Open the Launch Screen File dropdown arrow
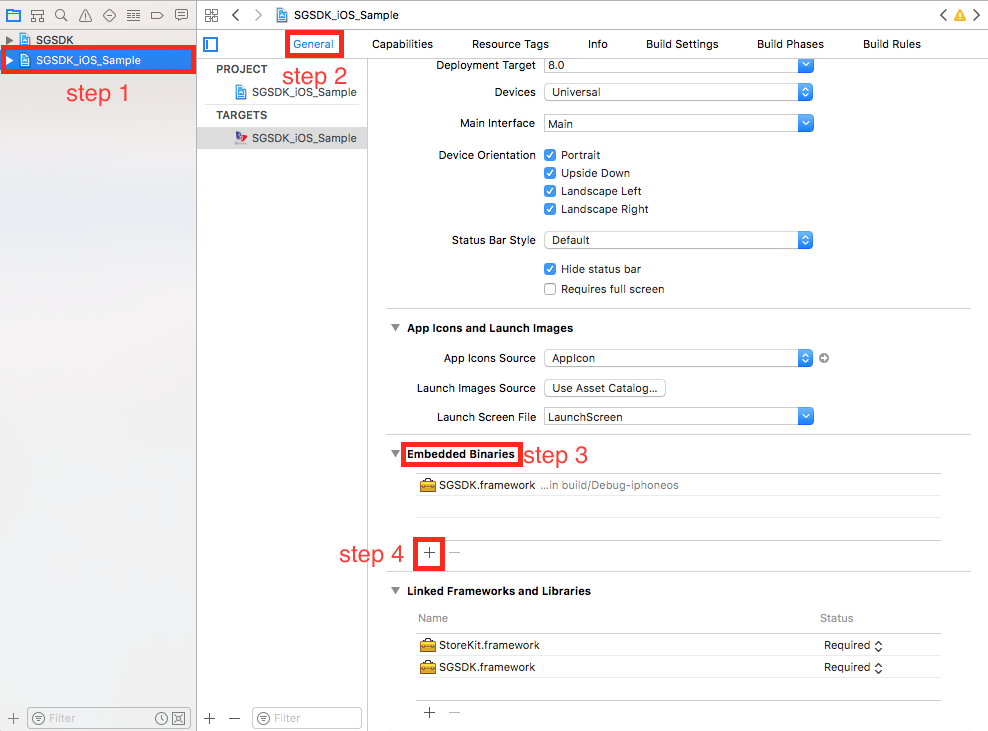 [805, 417]
